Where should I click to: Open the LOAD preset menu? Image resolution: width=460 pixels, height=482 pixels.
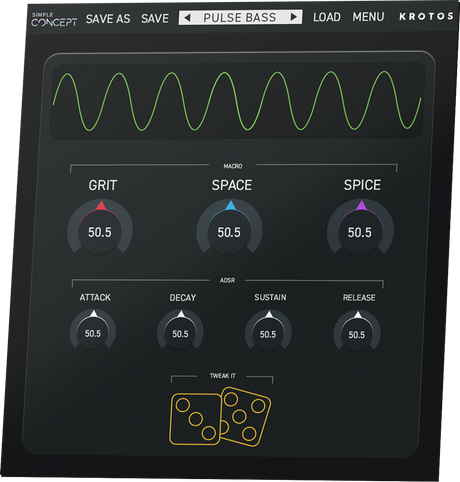pos(327,17)
